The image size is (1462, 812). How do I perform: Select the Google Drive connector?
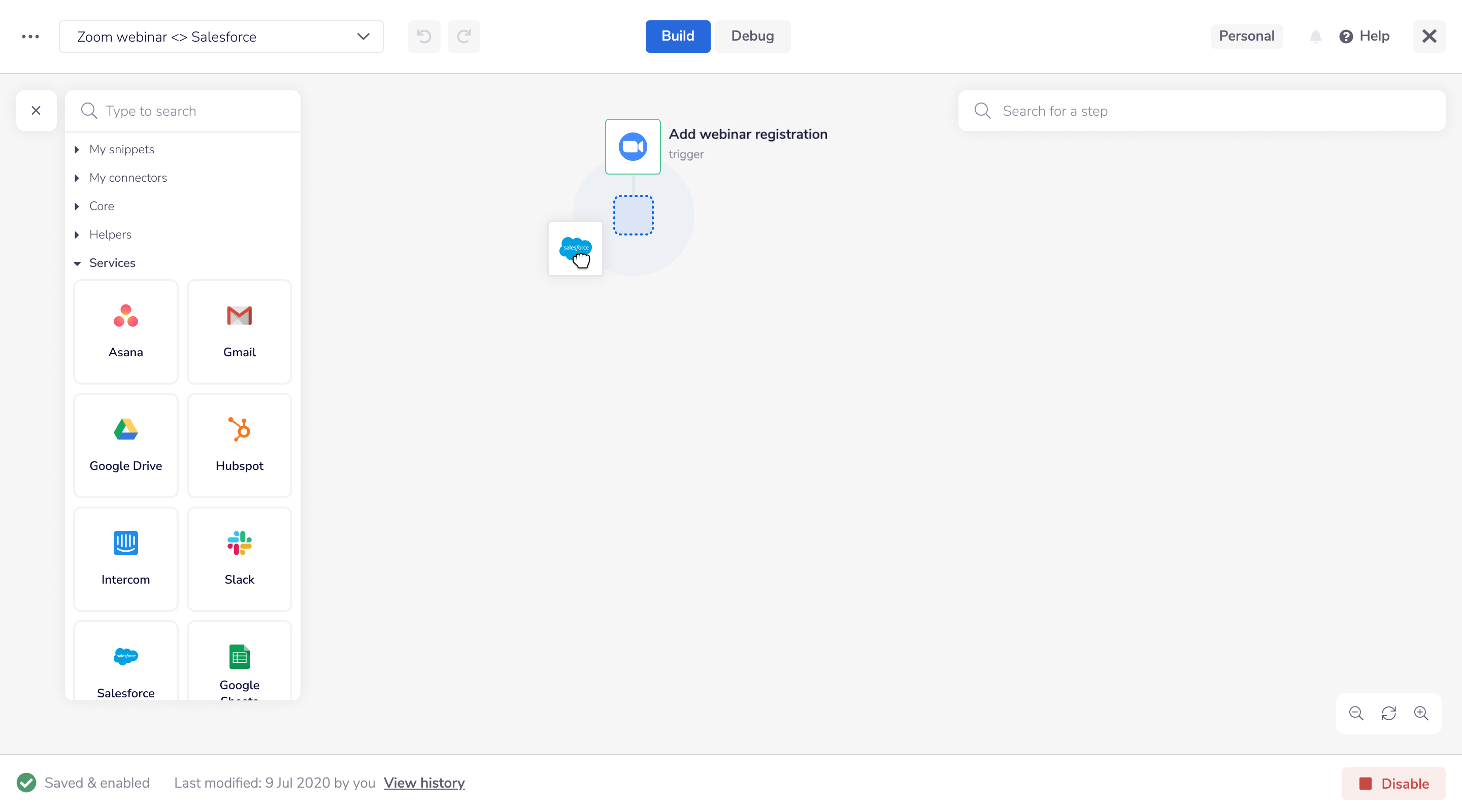pyautogui.click(x=126, y=446)
